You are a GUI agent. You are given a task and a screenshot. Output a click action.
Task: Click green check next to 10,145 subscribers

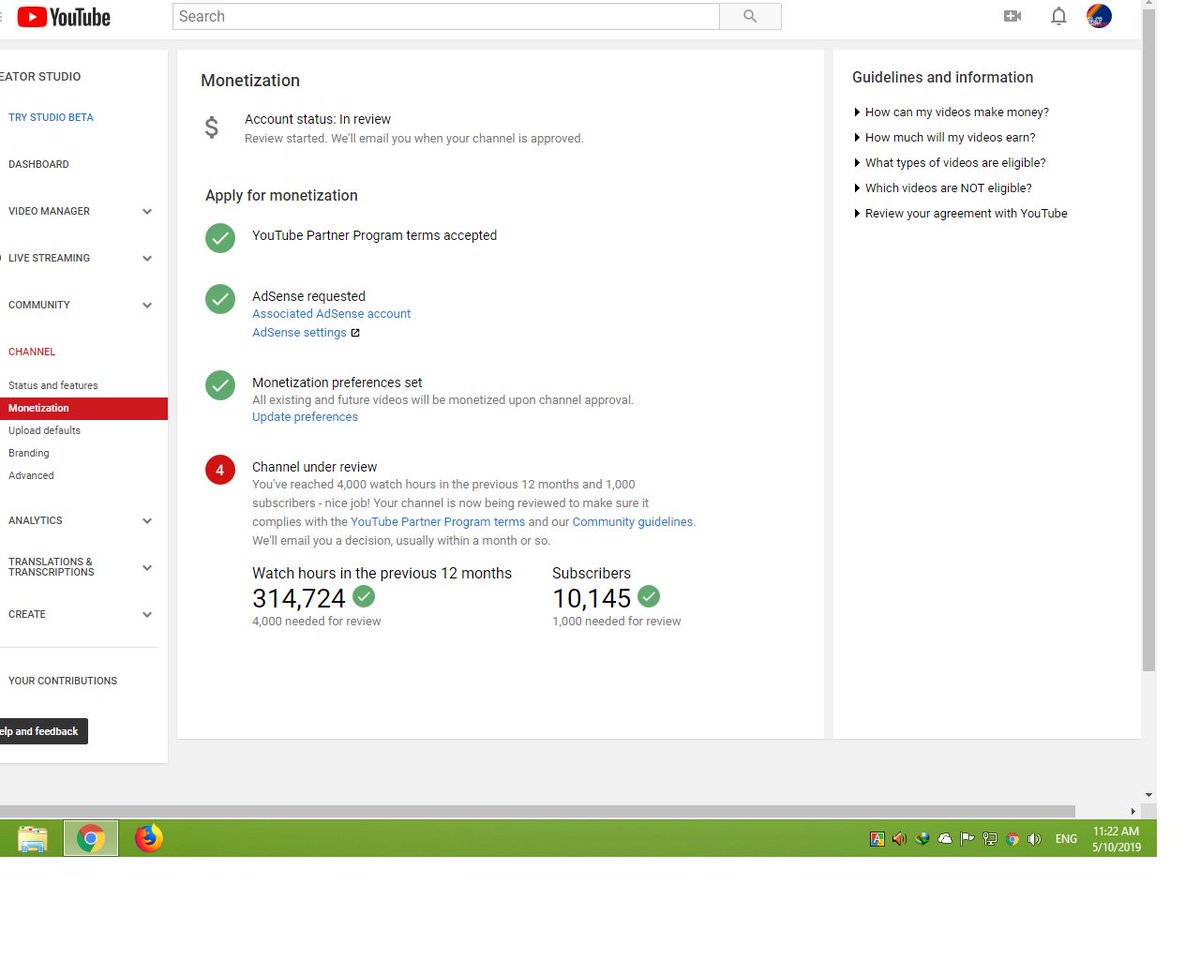649,597
